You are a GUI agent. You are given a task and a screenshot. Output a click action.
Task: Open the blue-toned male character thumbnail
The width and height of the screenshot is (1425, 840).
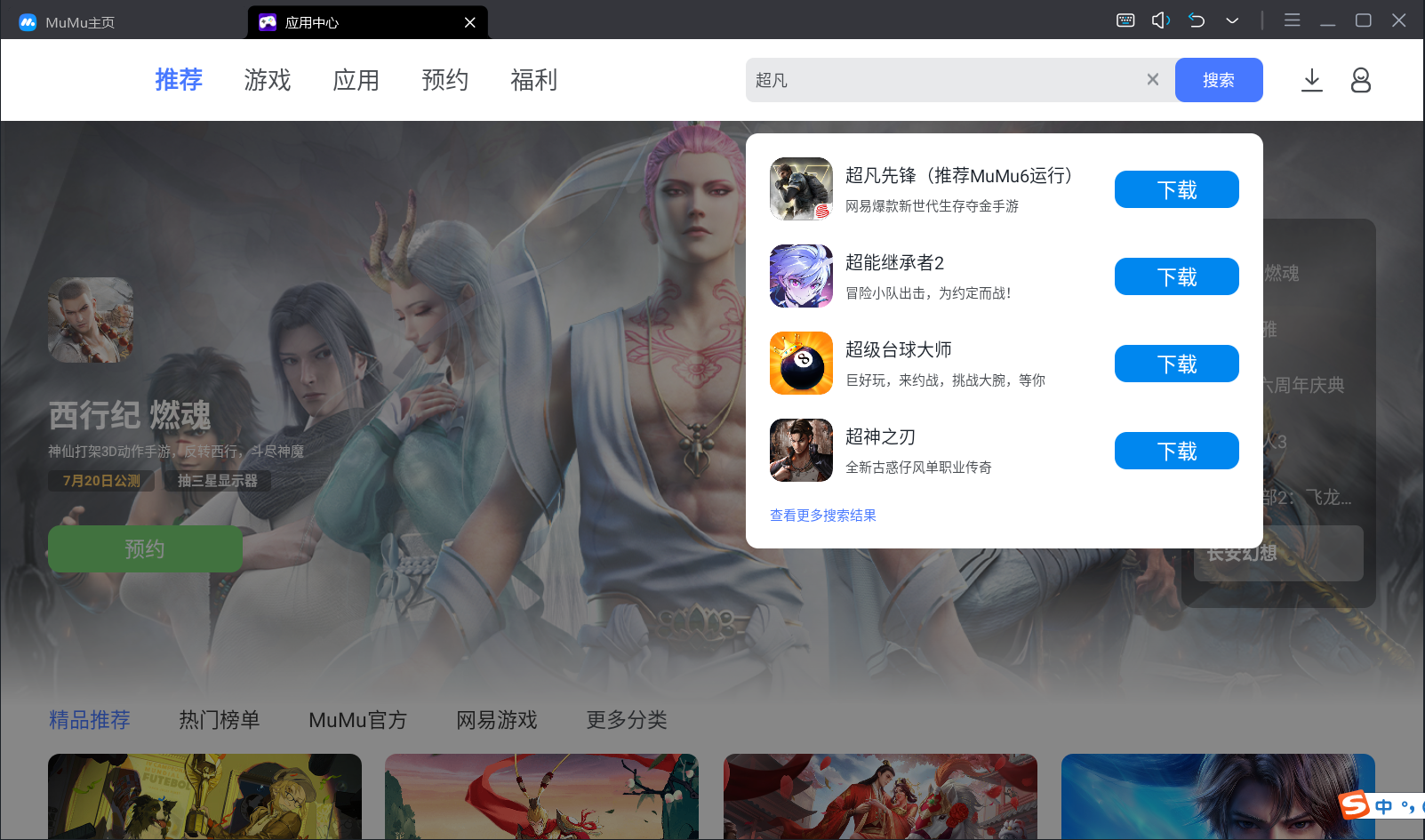(1218, 796)
